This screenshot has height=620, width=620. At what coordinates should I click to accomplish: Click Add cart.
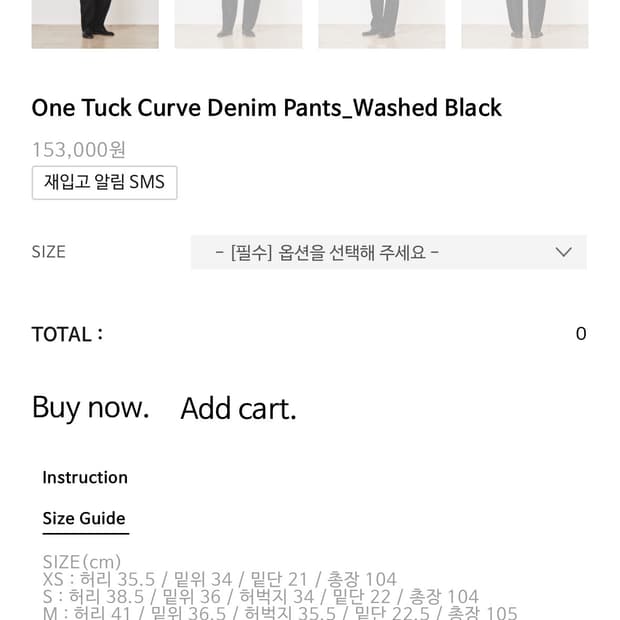pos(238,408)
